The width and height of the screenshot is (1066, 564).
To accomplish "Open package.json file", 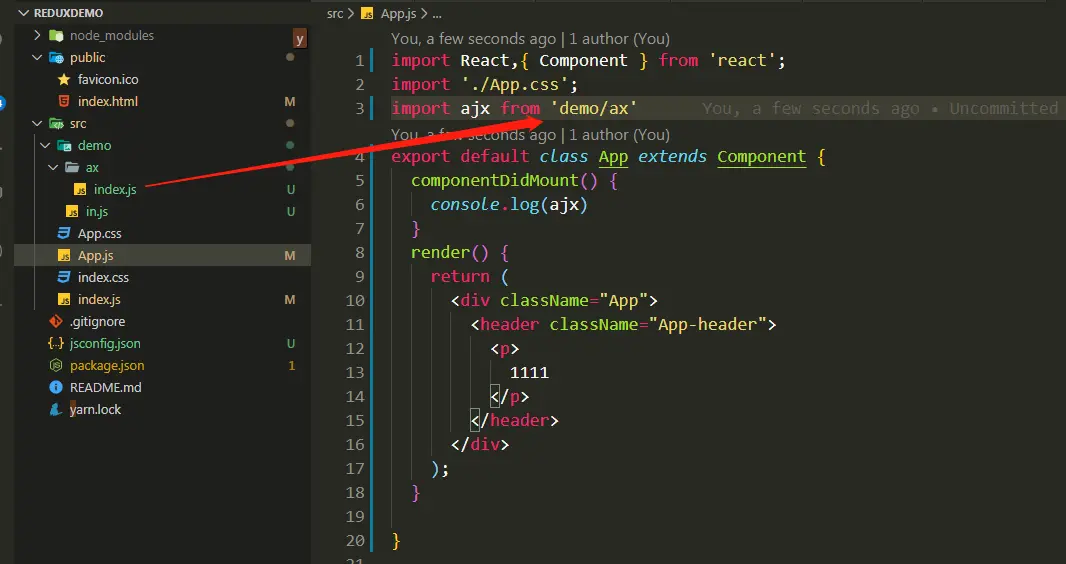I will (107, 366).
